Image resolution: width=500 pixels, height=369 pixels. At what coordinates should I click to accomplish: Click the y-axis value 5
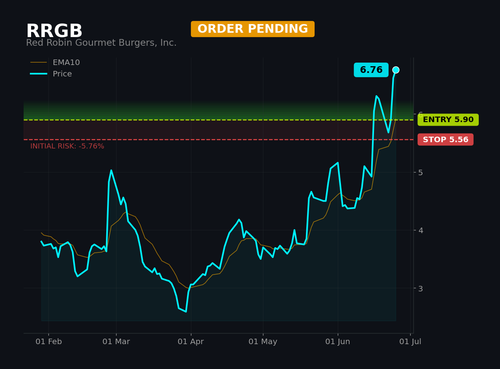420,172
